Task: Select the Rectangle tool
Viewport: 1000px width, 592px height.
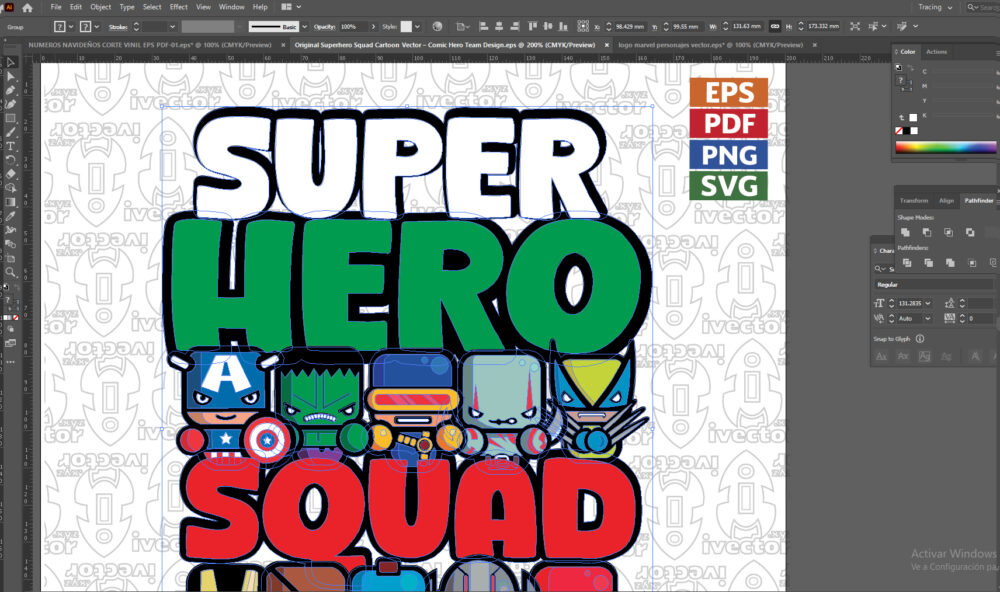Action: [10, 119]
